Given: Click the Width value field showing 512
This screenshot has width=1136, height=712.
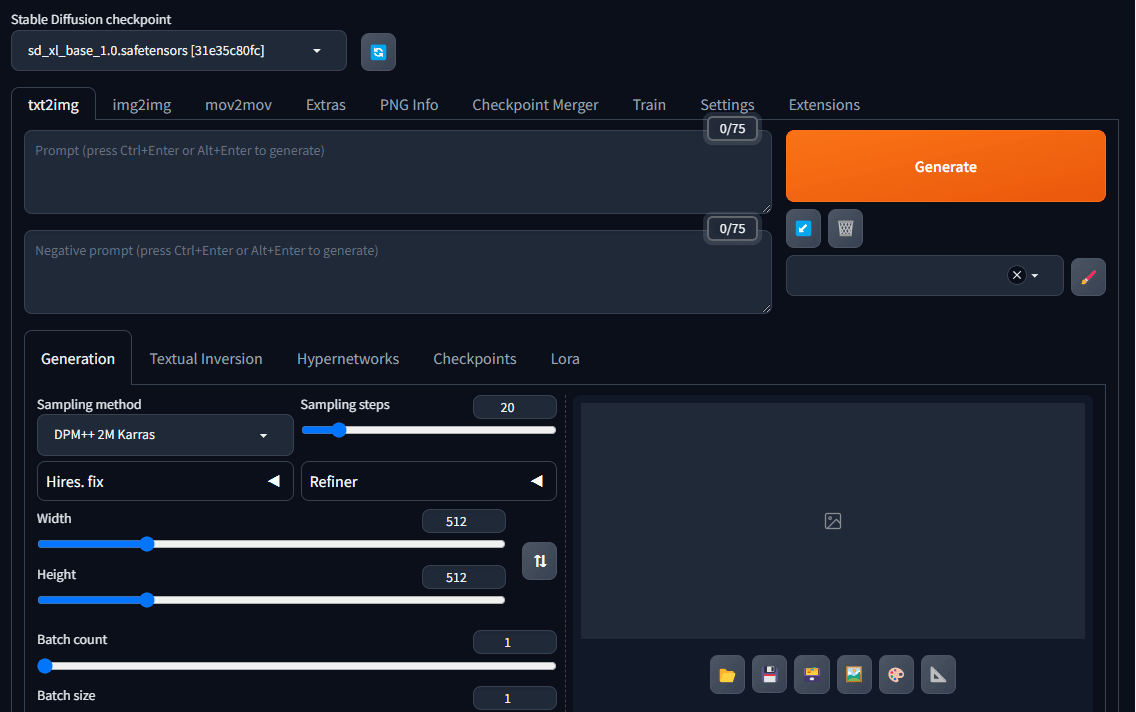Looking at the screenshot, I should [464, 522].
